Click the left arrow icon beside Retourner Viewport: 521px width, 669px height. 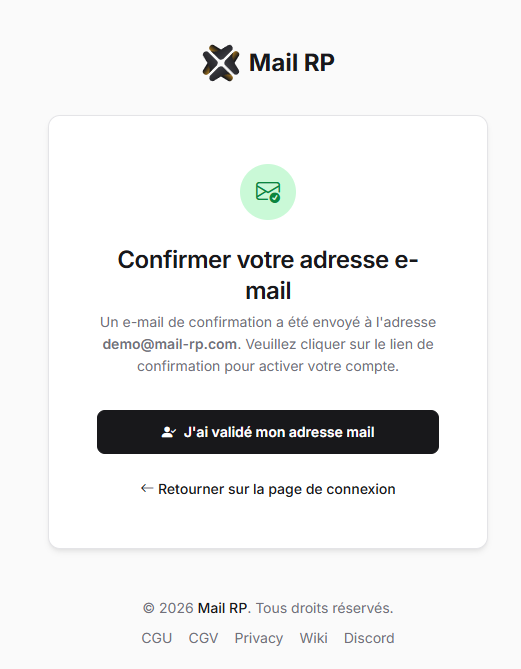click(x=147, y=488)
